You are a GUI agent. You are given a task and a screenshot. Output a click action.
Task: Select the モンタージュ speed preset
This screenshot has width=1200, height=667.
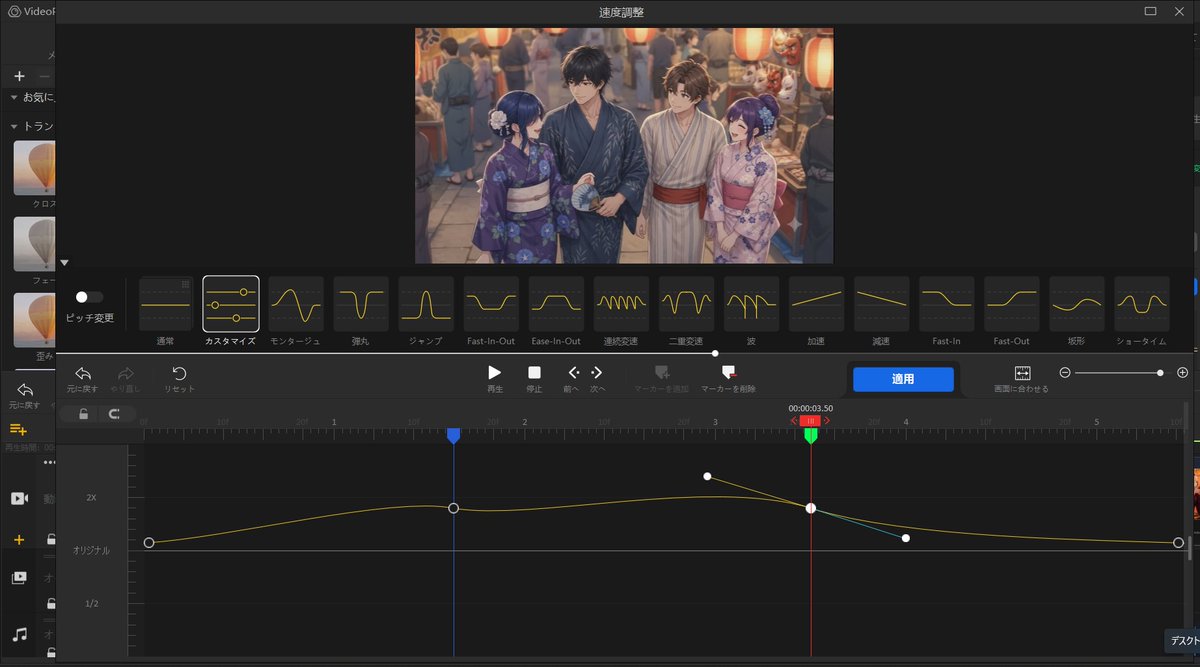(x=296, y=304)
